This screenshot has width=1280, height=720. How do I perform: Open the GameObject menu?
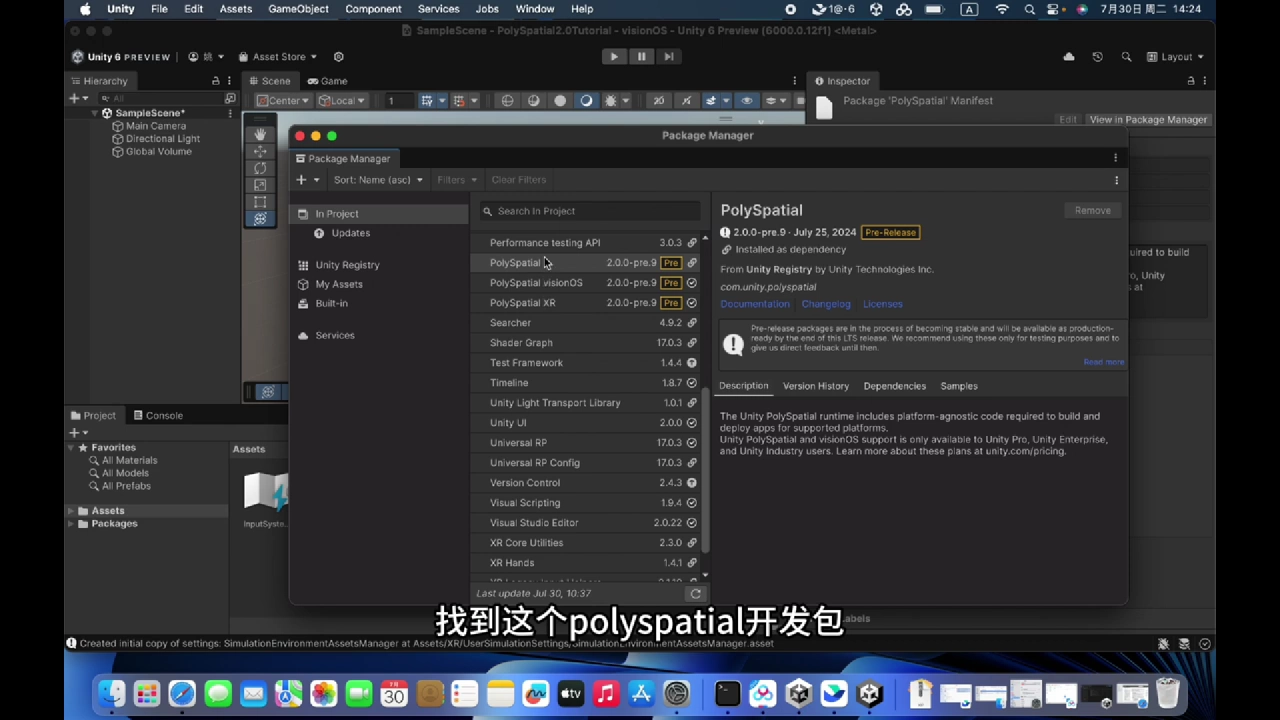point(298,9)
